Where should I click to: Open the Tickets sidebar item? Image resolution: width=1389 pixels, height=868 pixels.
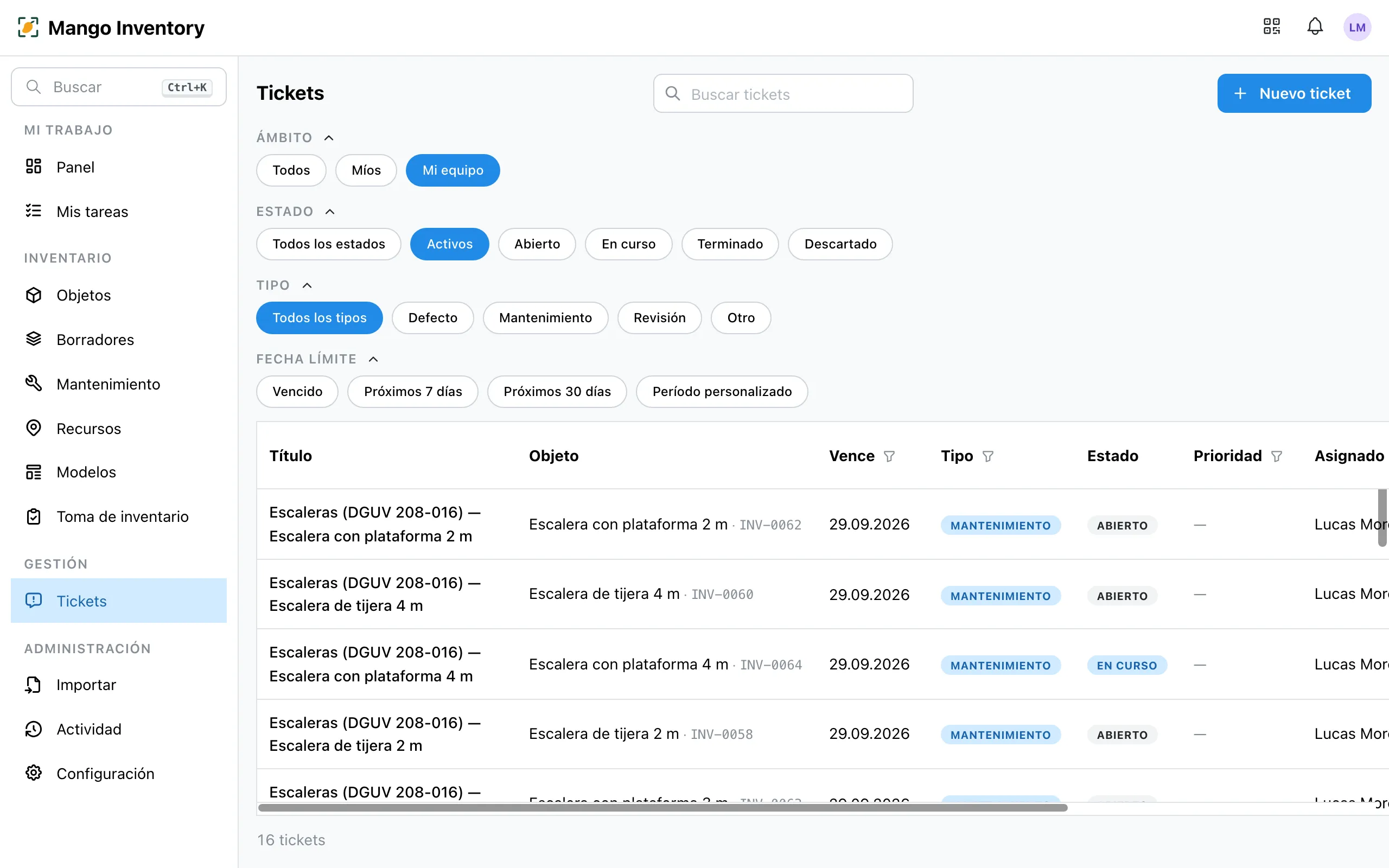(x=119, y=601)
